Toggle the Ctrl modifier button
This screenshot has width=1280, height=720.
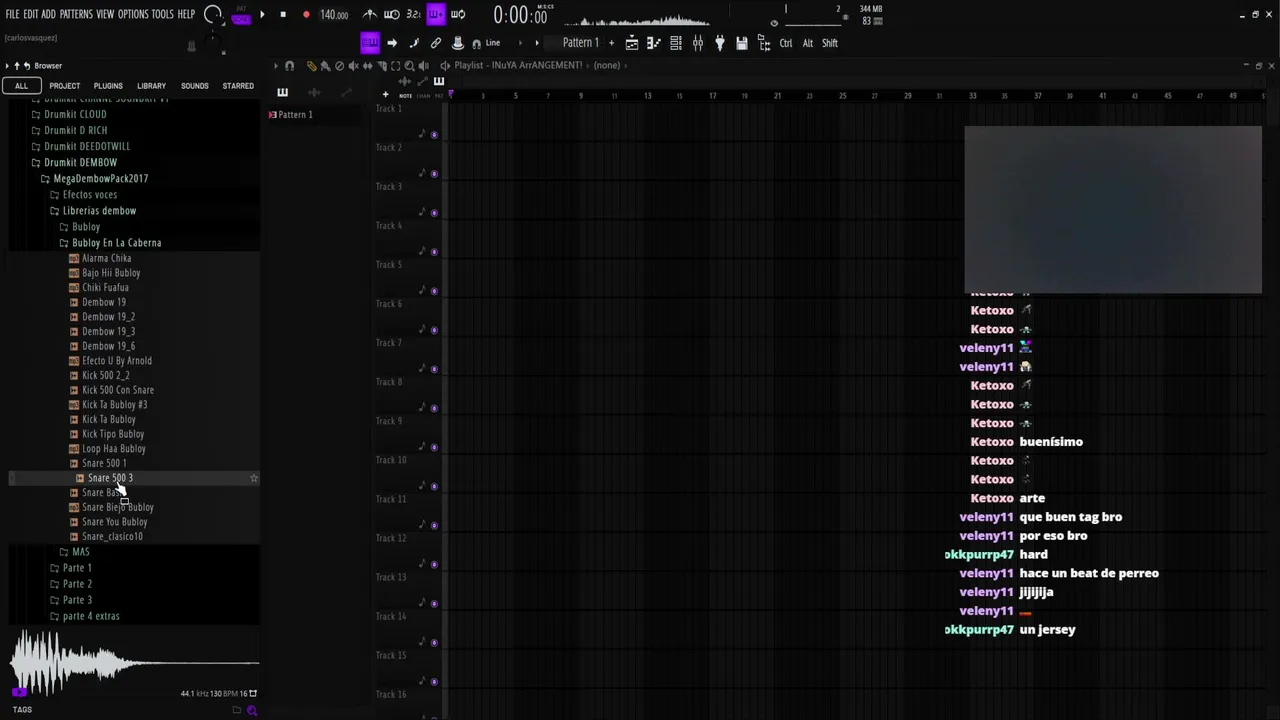click(x=786, y=43)
